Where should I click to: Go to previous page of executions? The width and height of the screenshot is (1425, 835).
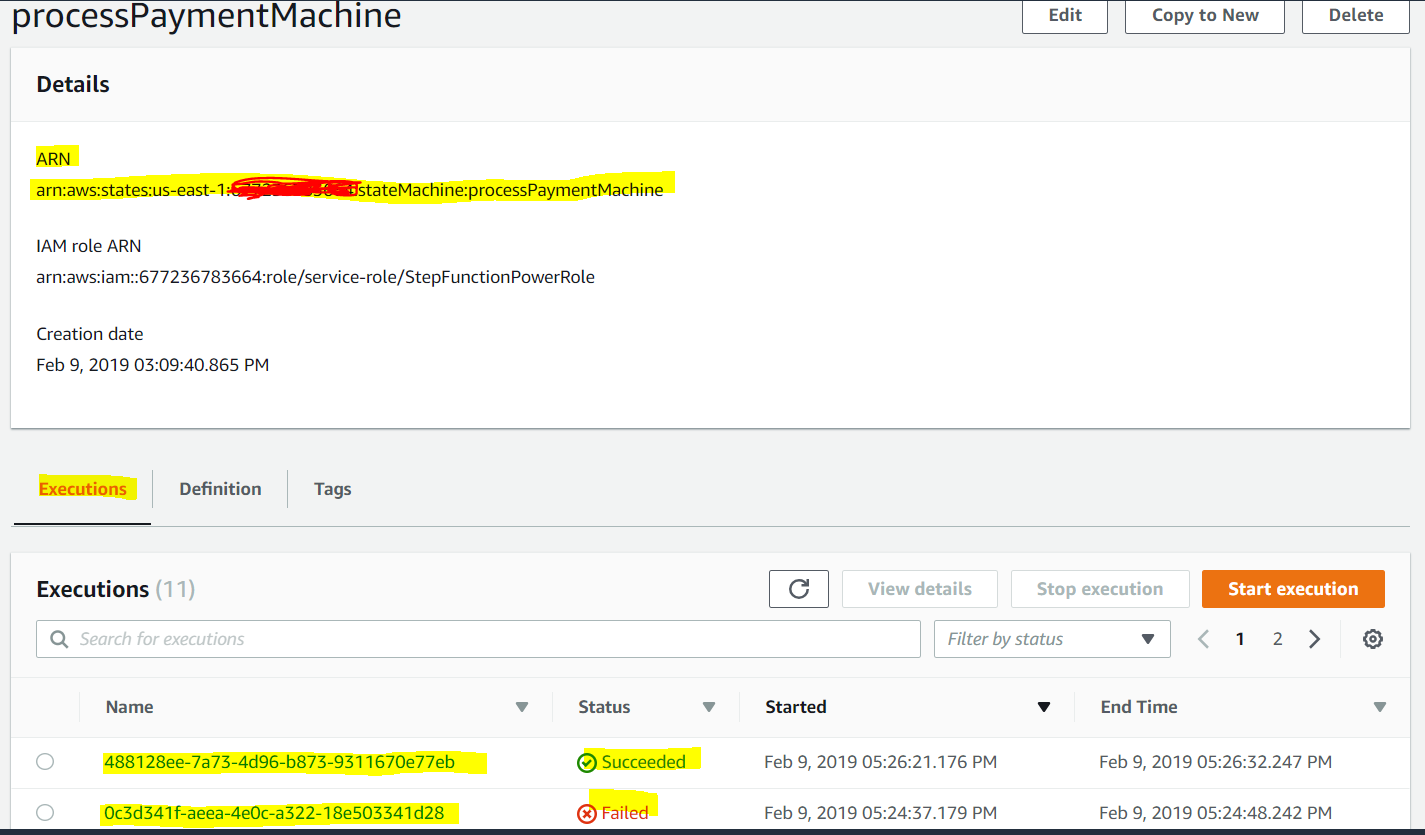tap(1204, 639)
